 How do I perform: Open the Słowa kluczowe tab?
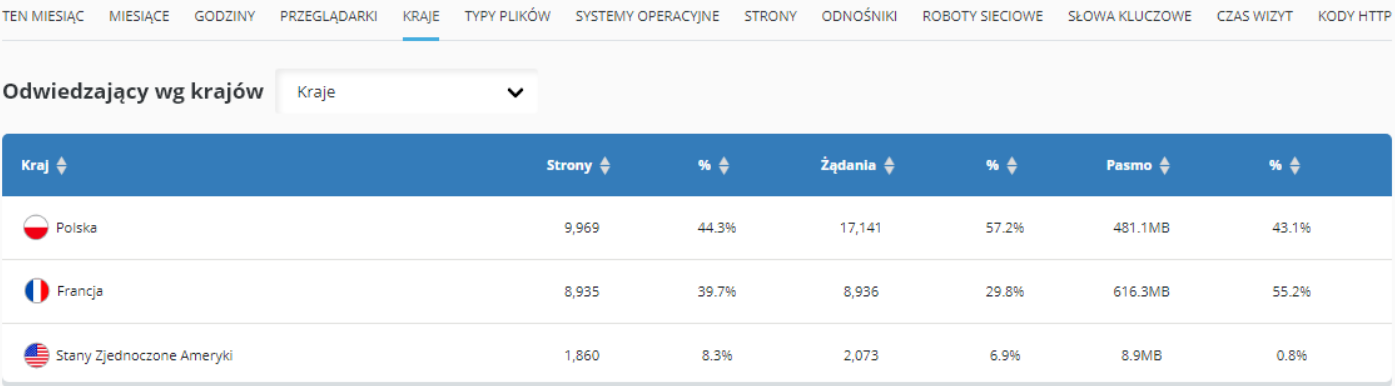1130,17
